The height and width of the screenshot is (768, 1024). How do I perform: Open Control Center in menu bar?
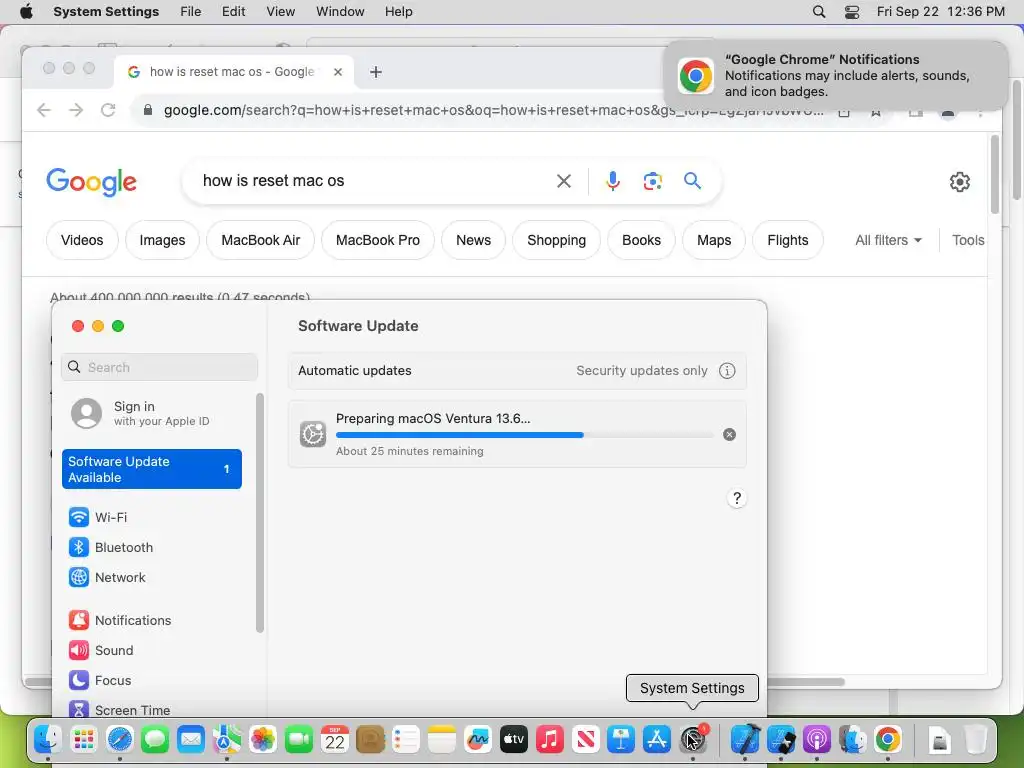point(852,12)
